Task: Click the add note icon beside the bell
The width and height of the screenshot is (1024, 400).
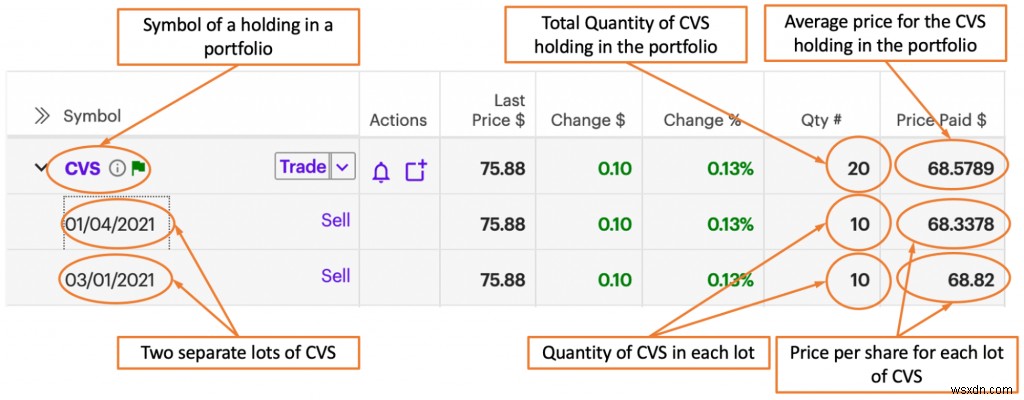Action: (416, 171)
